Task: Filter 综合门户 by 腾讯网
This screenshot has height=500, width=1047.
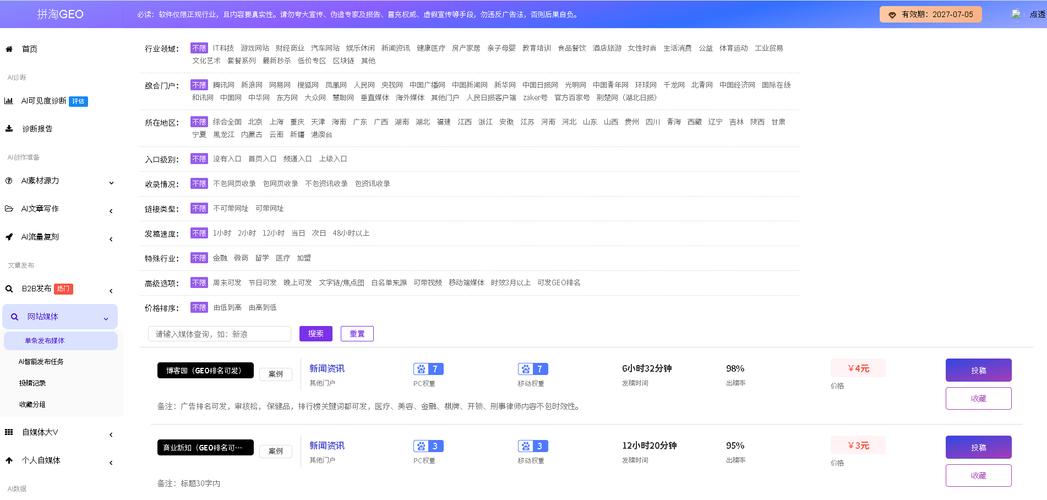Action: click(x=223, y=85)
